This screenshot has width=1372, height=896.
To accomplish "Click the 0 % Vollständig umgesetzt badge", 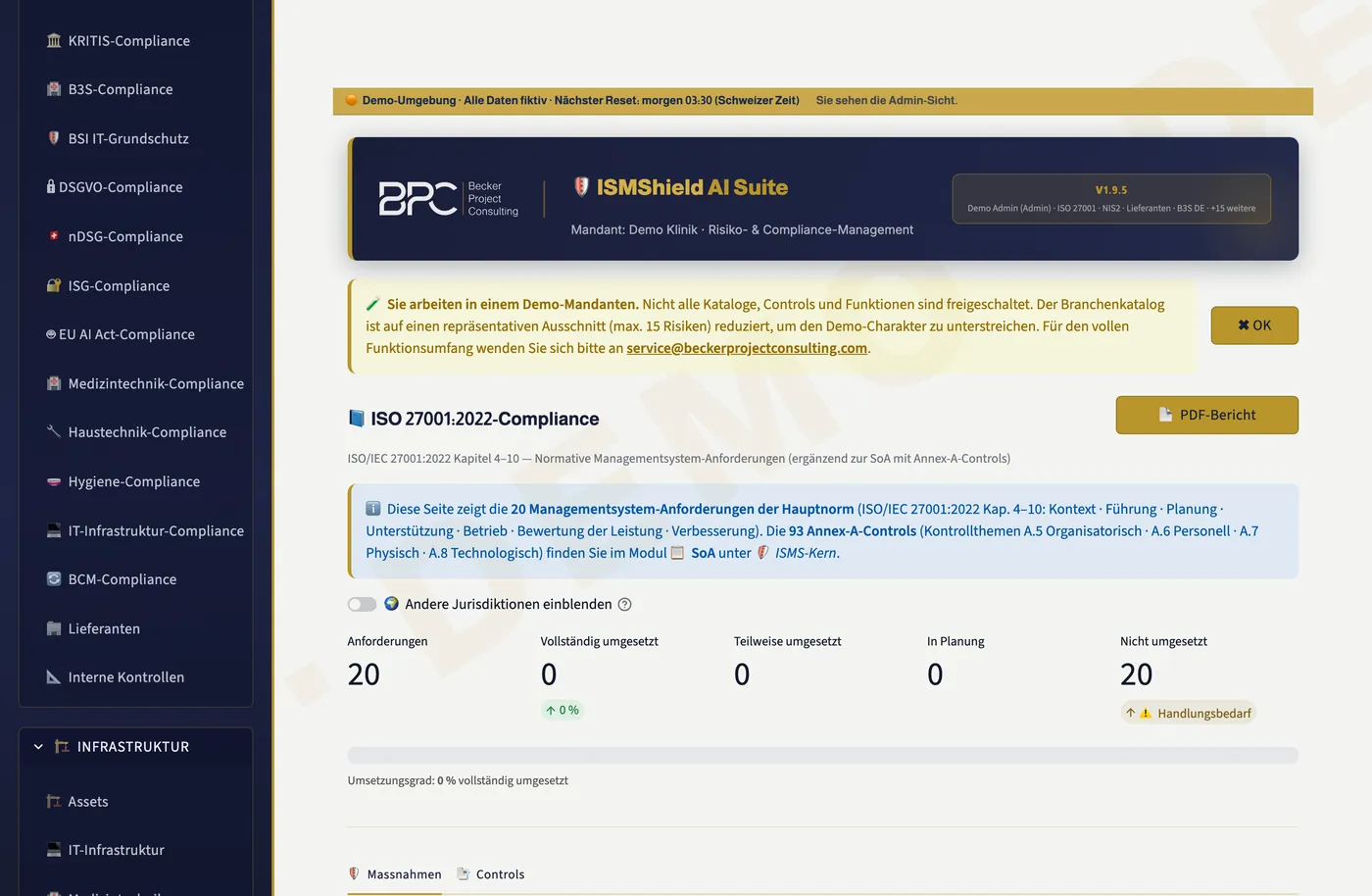I will pos(563,710).
